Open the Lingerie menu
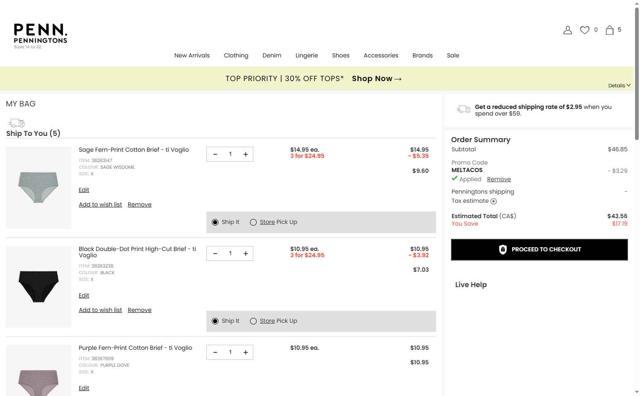 point(307,56)
